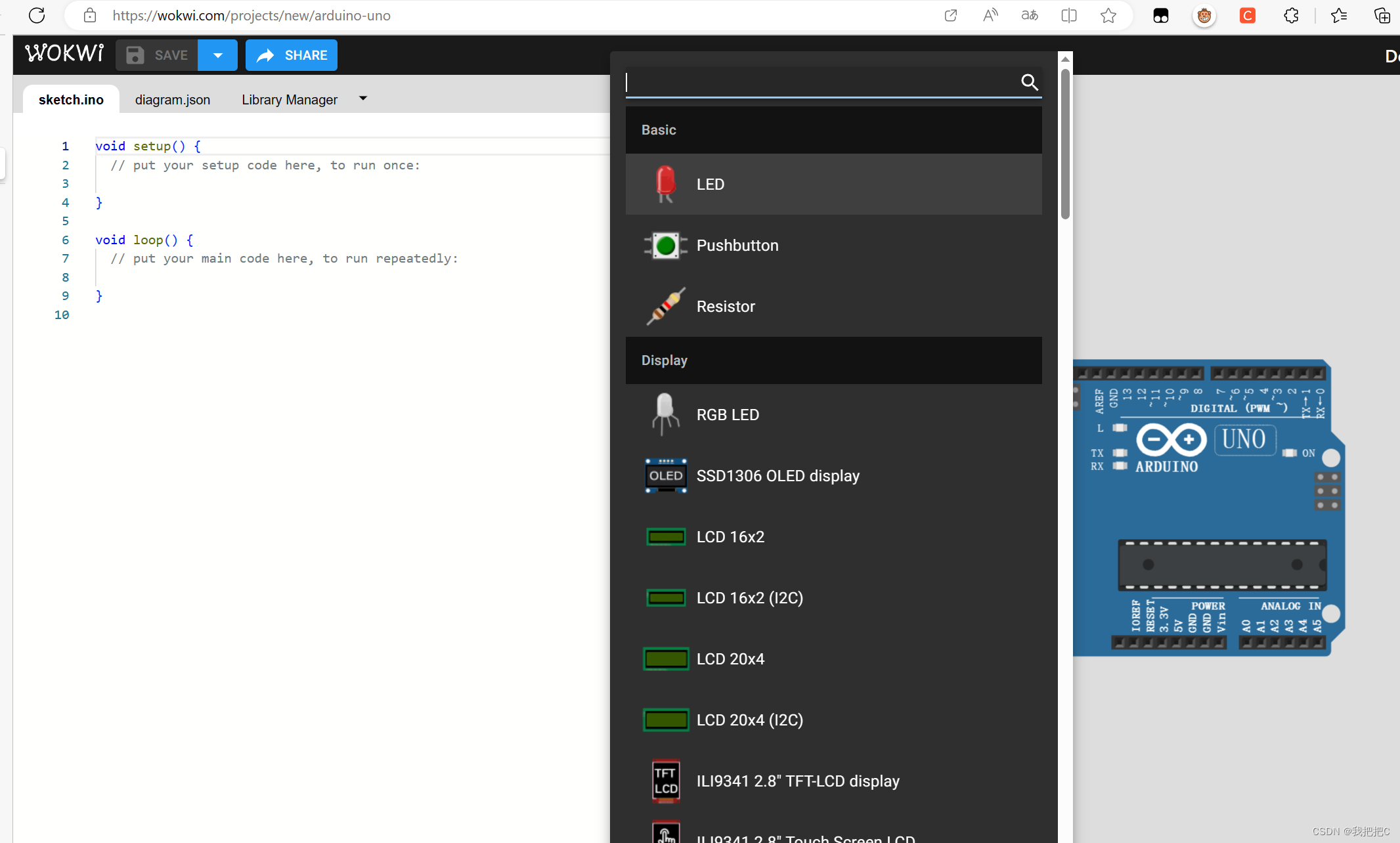The width and height of the screenshot is (1400, 843).
Task: Click the magnifier search icon
Action: (1029, 82)
